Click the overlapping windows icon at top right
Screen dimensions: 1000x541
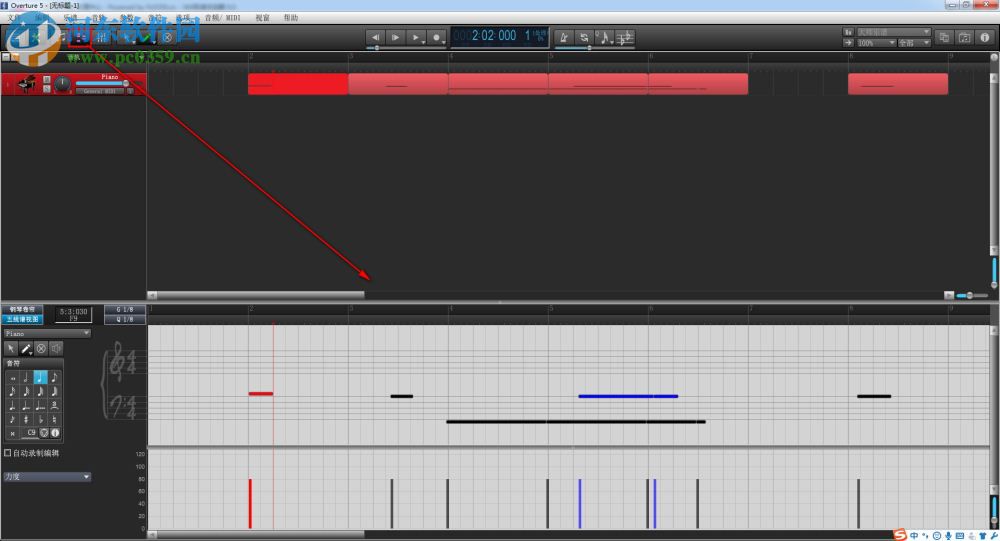point(944,38)
